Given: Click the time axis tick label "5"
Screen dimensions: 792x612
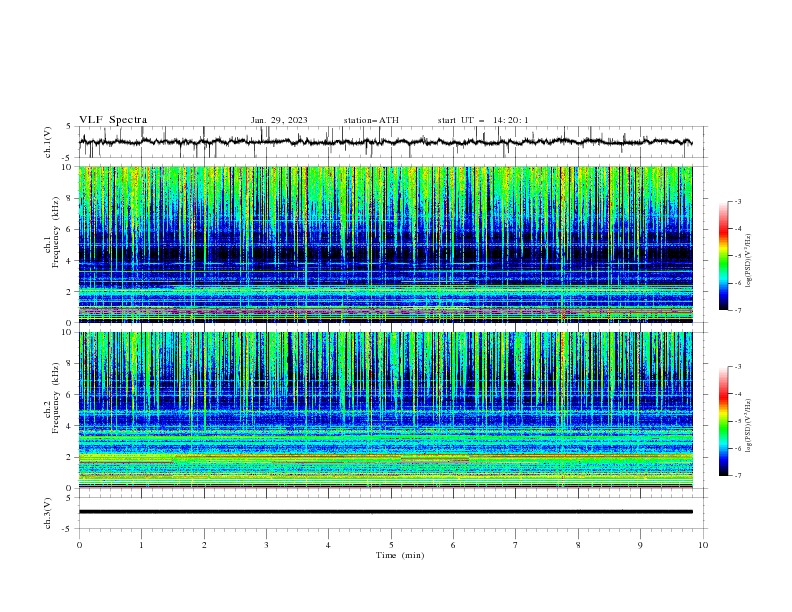Looking at the screenshot, I should [391, 545].
